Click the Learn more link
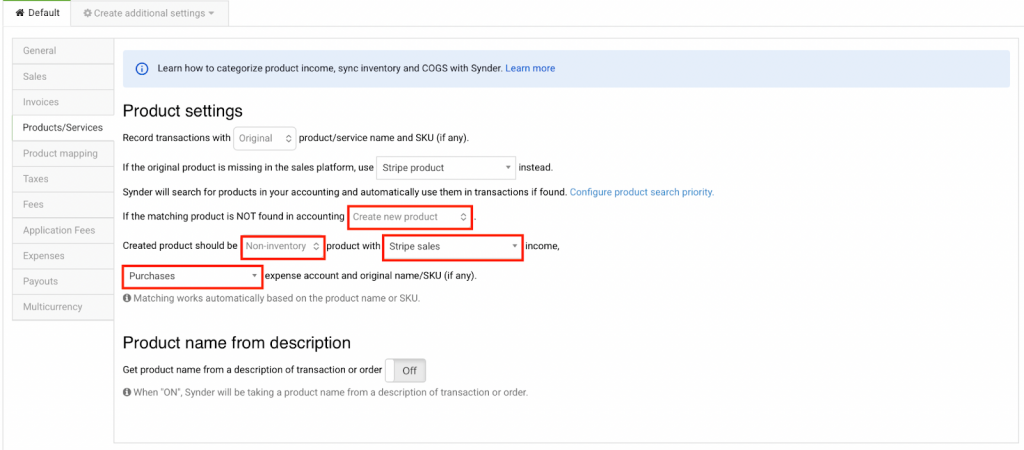Viewport: 1024px width, 450px height. tap(530, 69)
